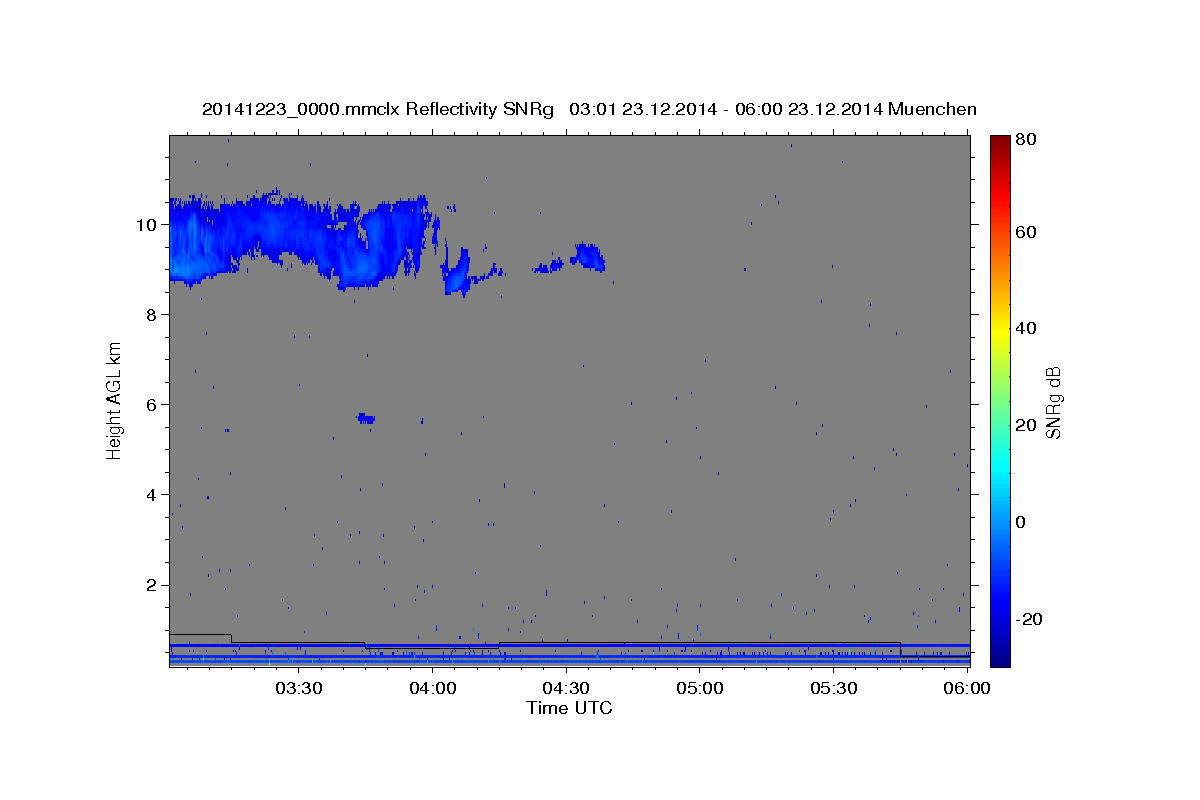Click the colorbar value 80

(x=1025, y=140)
